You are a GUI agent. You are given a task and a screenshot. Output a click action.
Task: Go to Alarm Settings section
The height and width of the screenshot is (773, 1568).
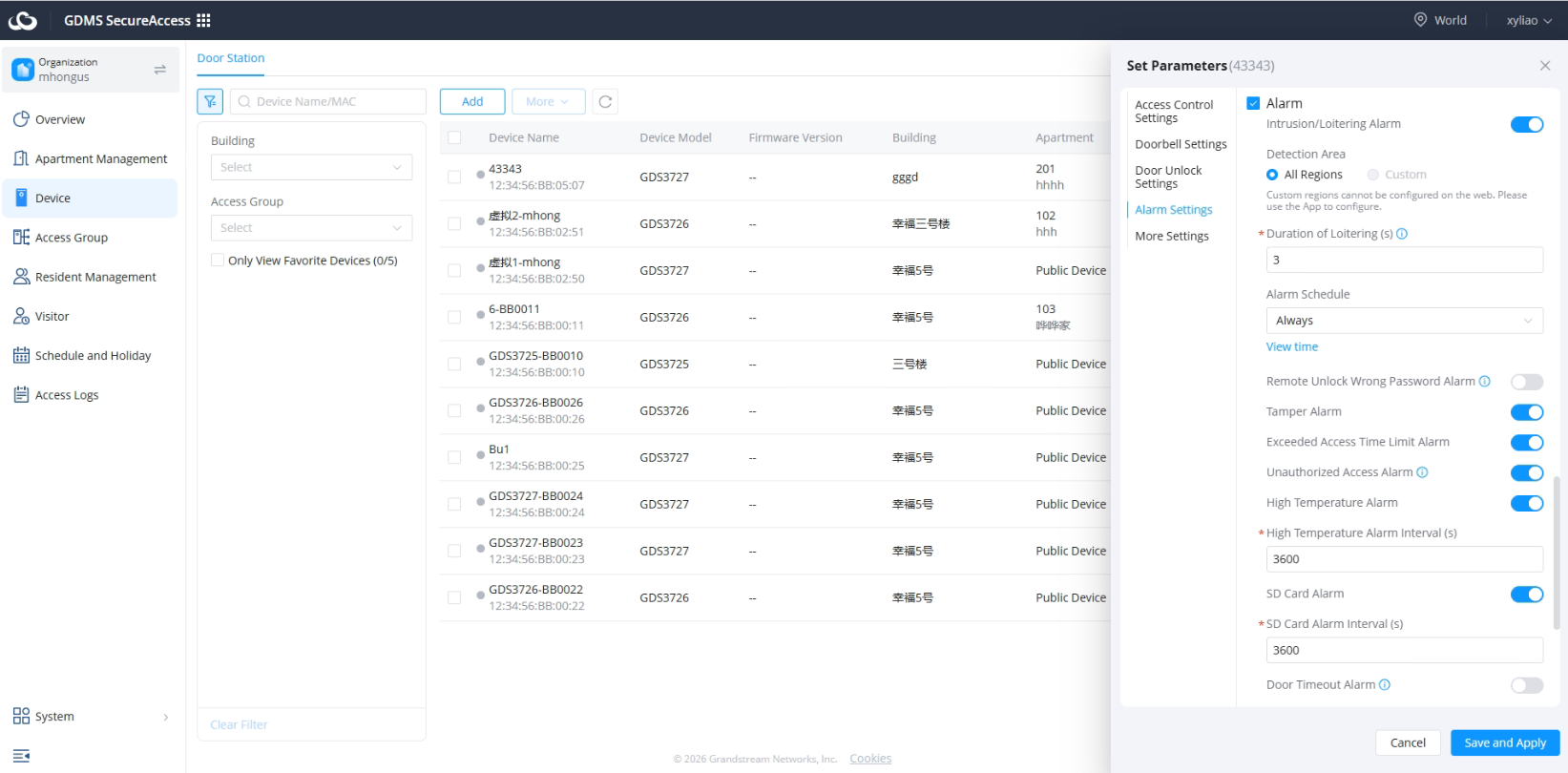1174,210
